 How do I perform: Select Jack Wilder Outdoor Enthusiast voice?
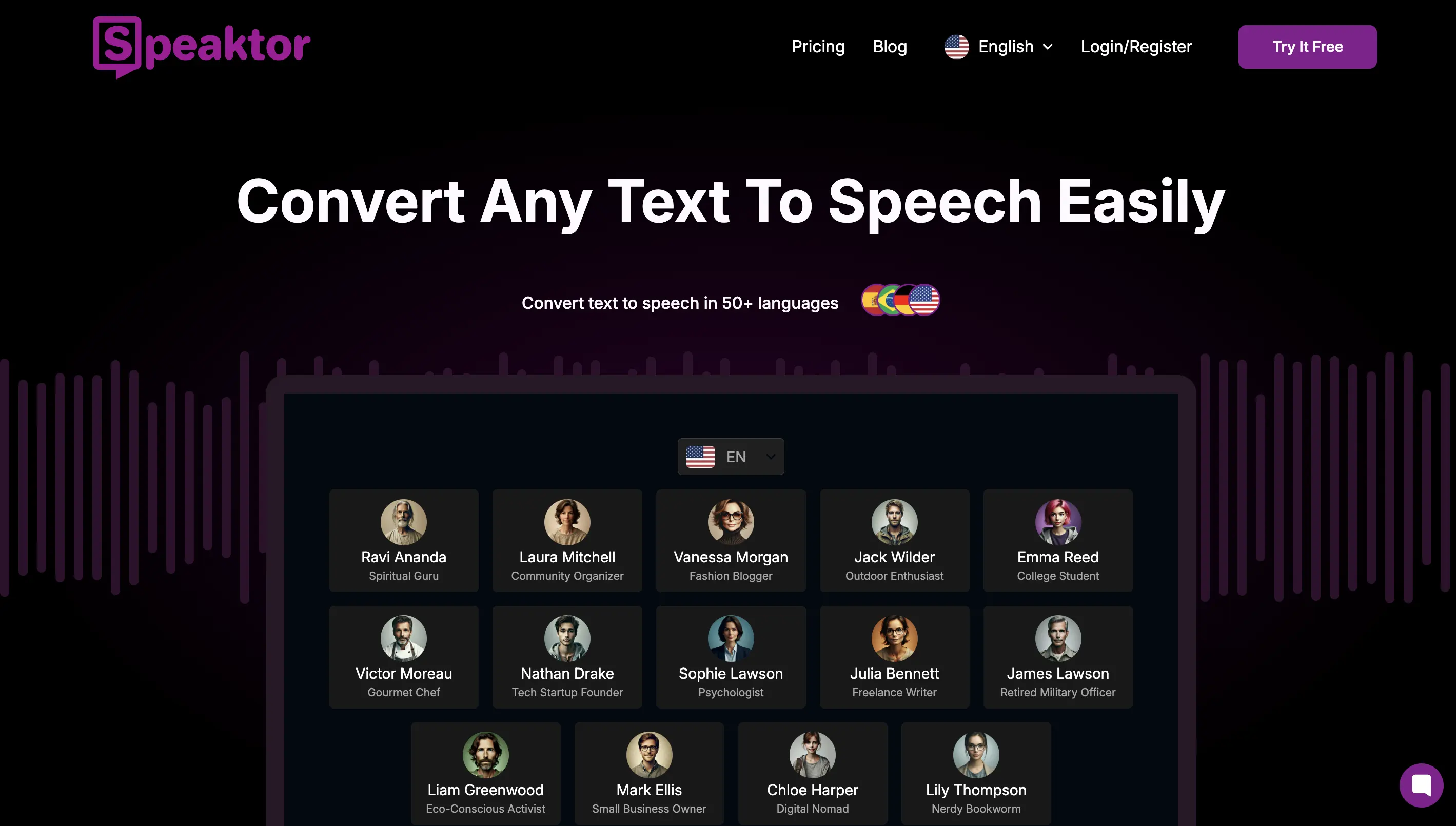894,540
